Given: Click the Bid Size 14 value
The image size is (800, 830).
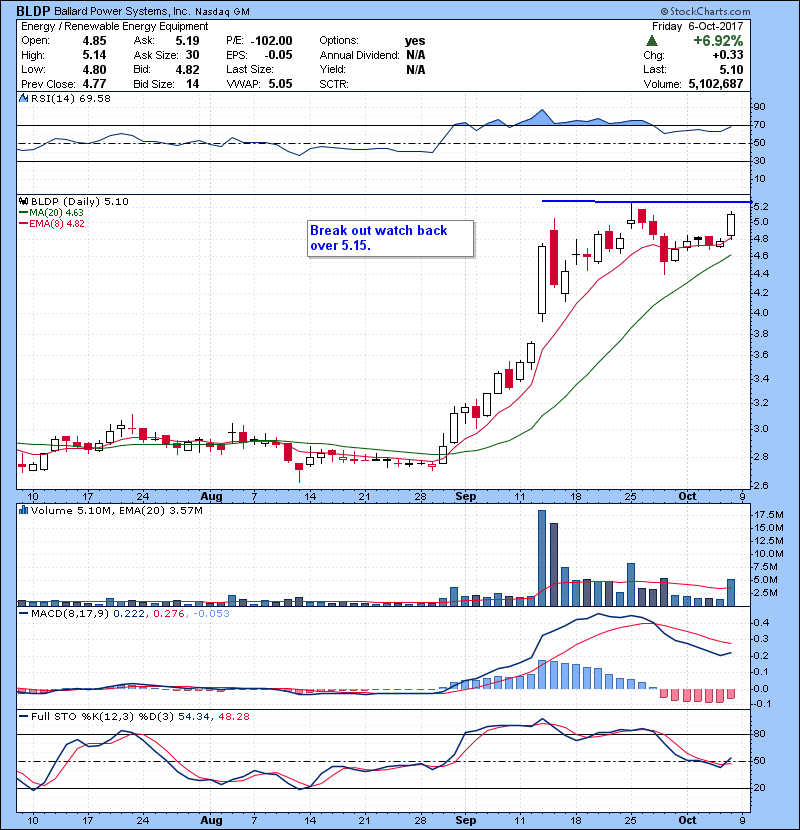Looking at the screenshot, I should [193, 84].
